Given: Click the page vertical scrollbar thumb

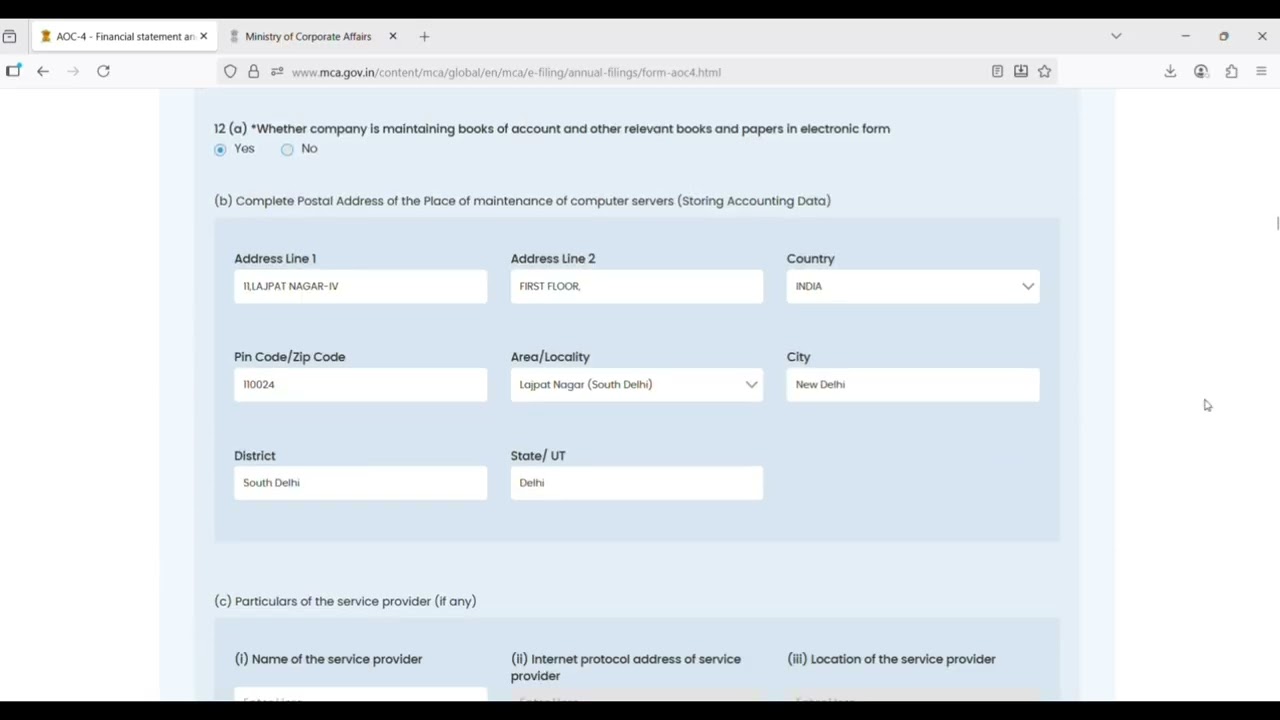Looking at the screenshot, I should [1277, 222].
